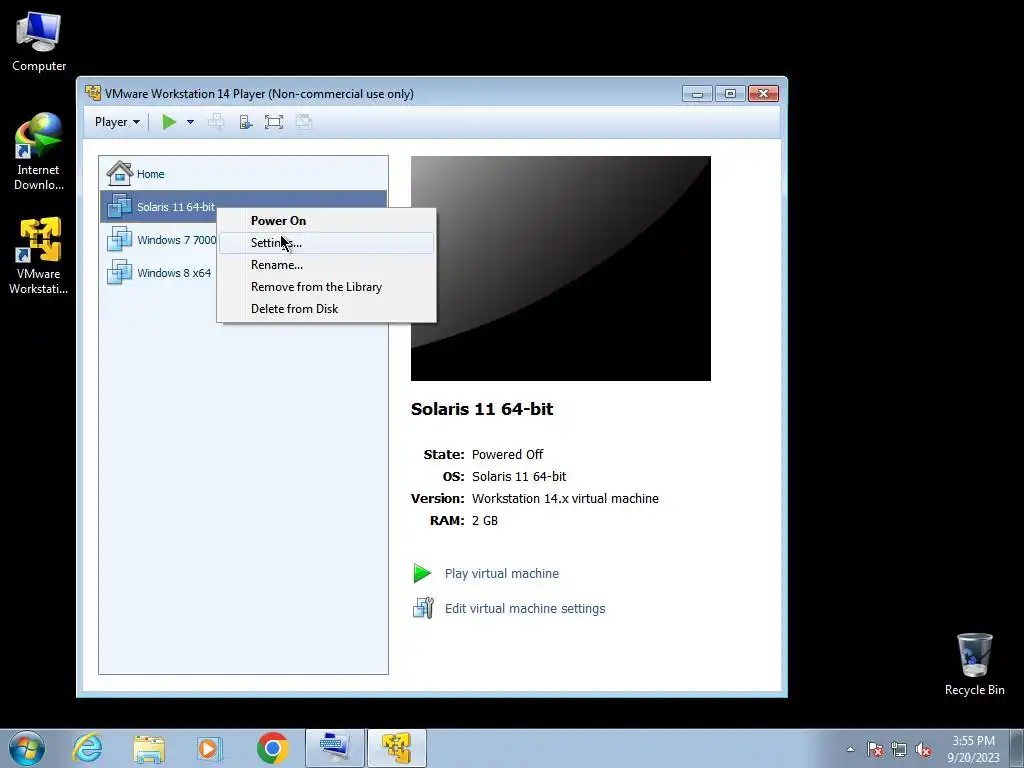Open VMware Workstation desktop shortcut
Image resolution: width=1024 pixels, height=768 pixels.
click(39, 256)
